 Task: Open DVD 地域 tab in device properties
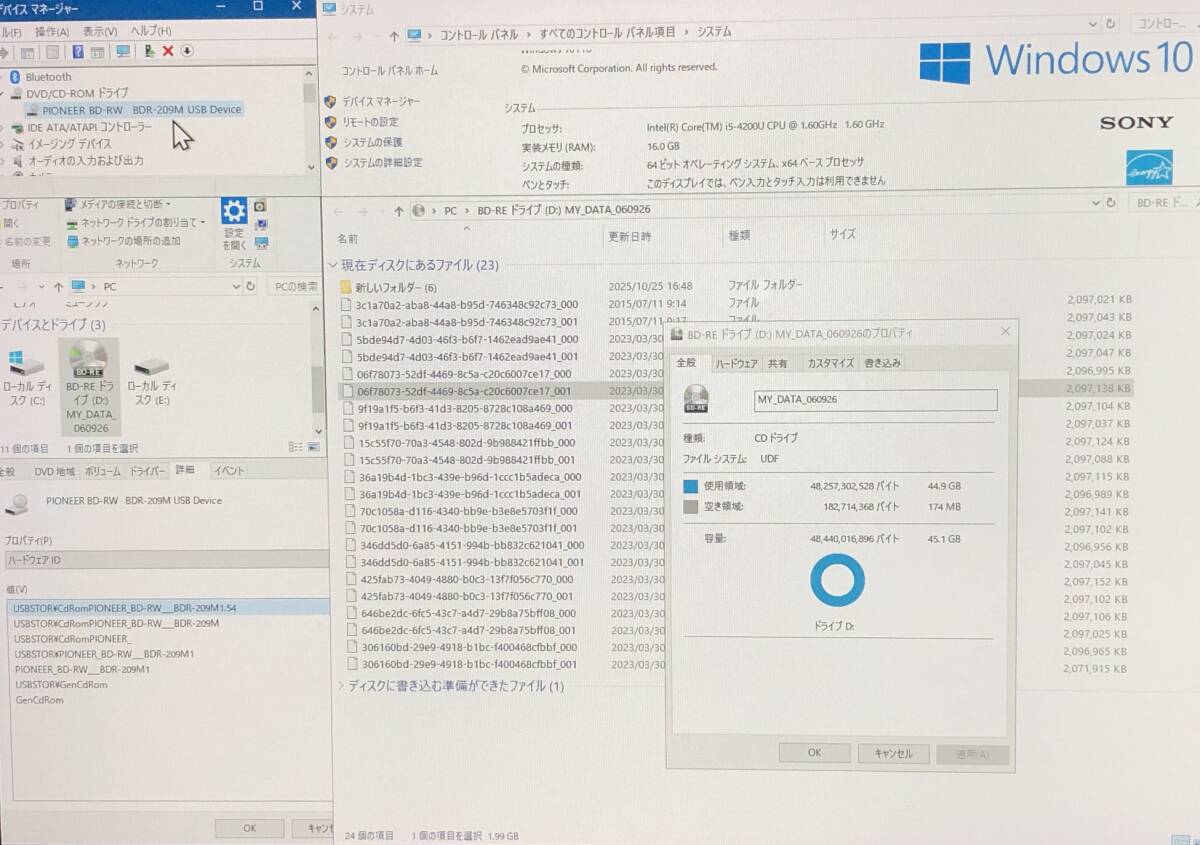[54, 471]
